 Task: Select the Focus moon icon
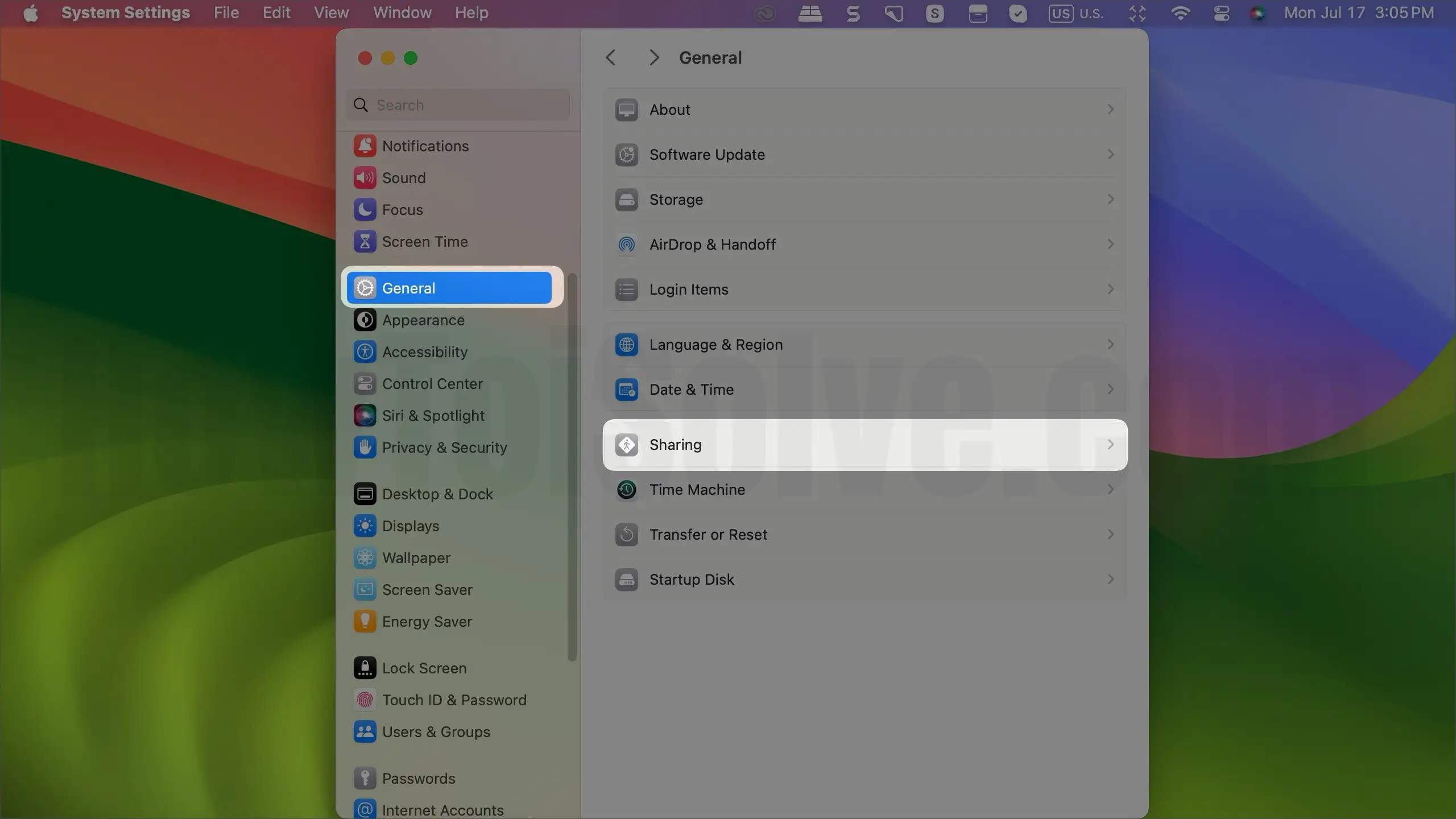coord(365,210)
